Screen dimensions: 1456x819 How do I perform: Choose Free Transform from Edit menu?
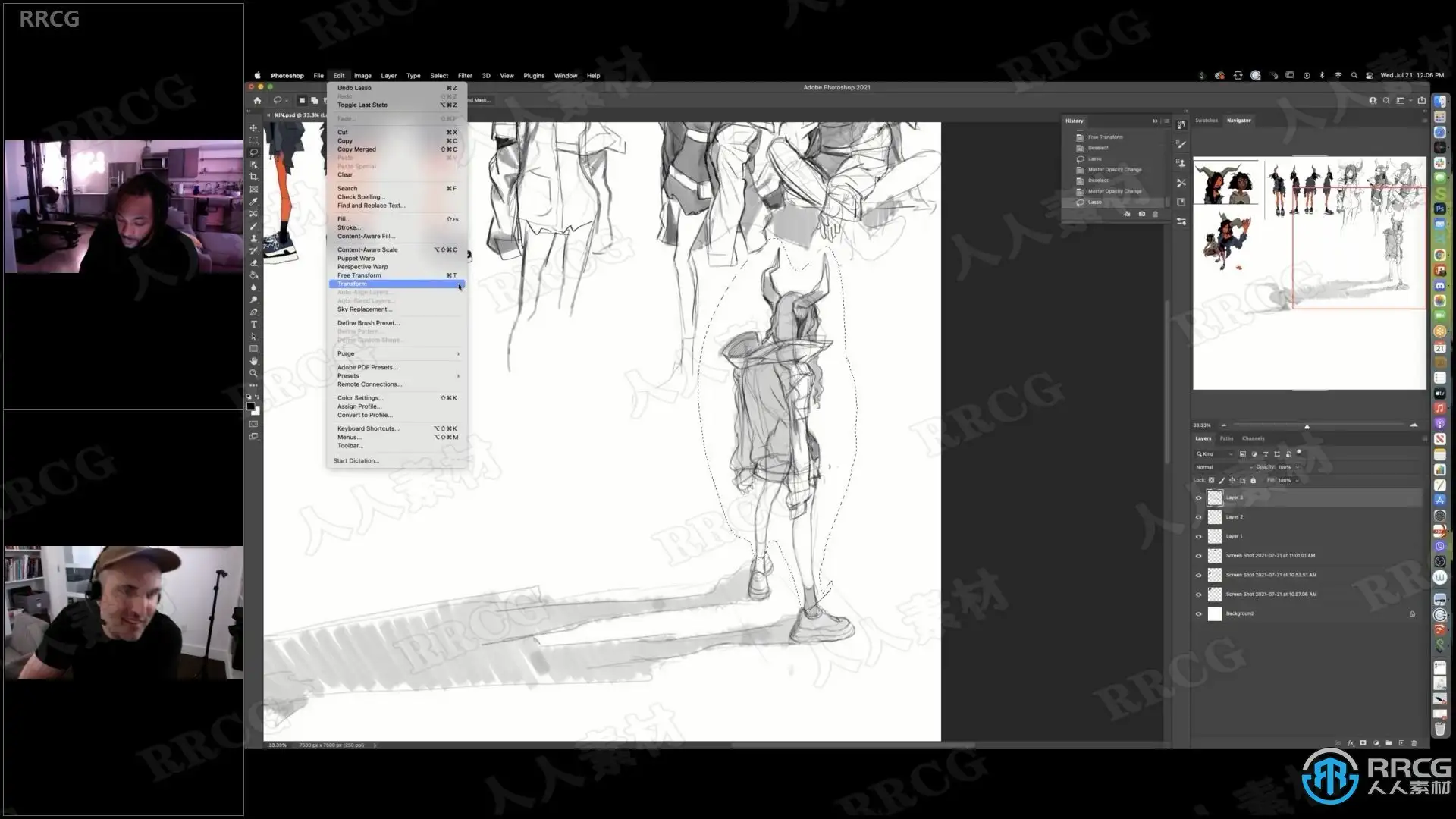click(x=359, y=275)
